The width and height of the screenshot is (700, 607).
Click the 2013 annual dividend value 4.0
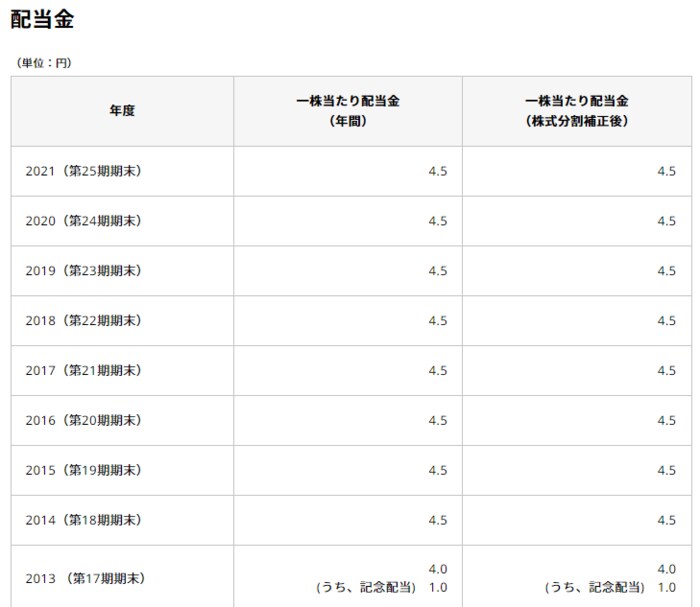437,569
